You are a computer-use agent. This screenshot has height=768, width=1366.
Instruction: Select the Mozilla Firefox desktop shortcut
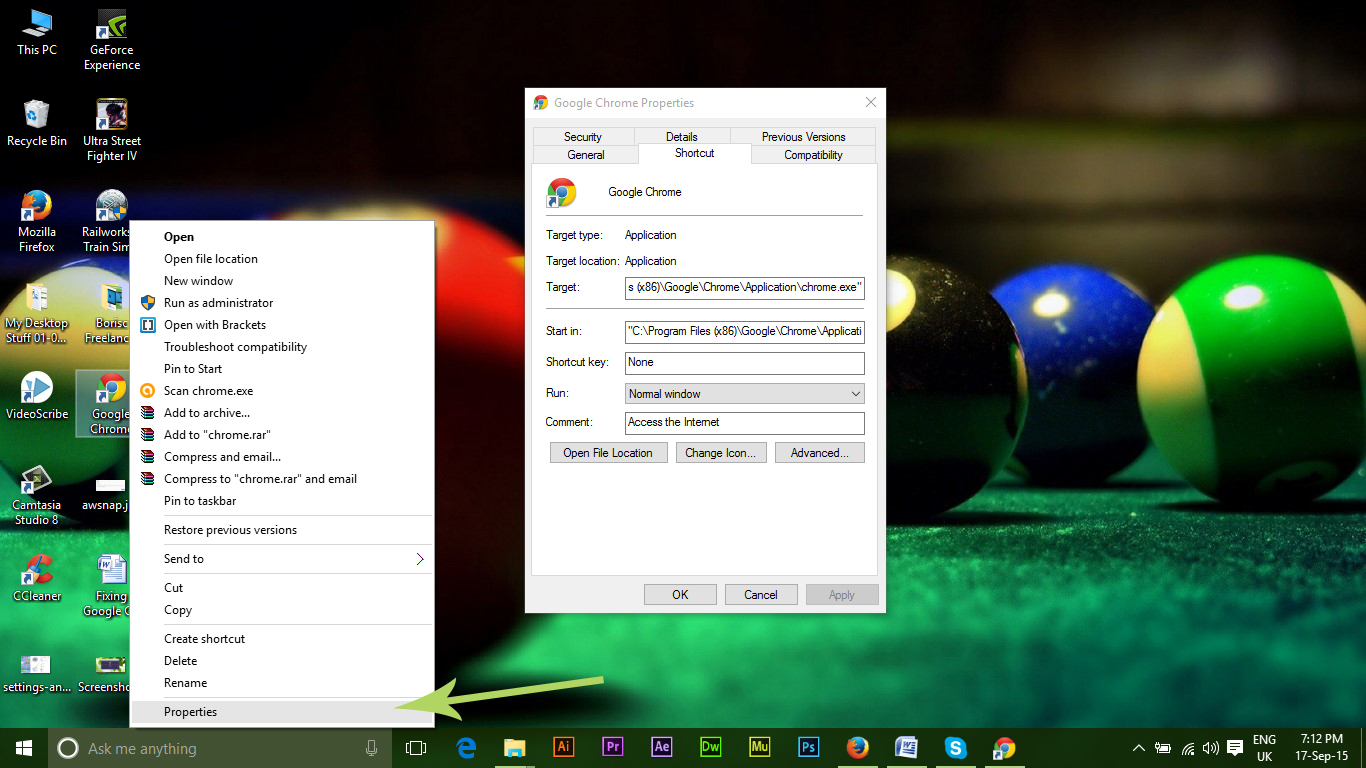[37, 221]
